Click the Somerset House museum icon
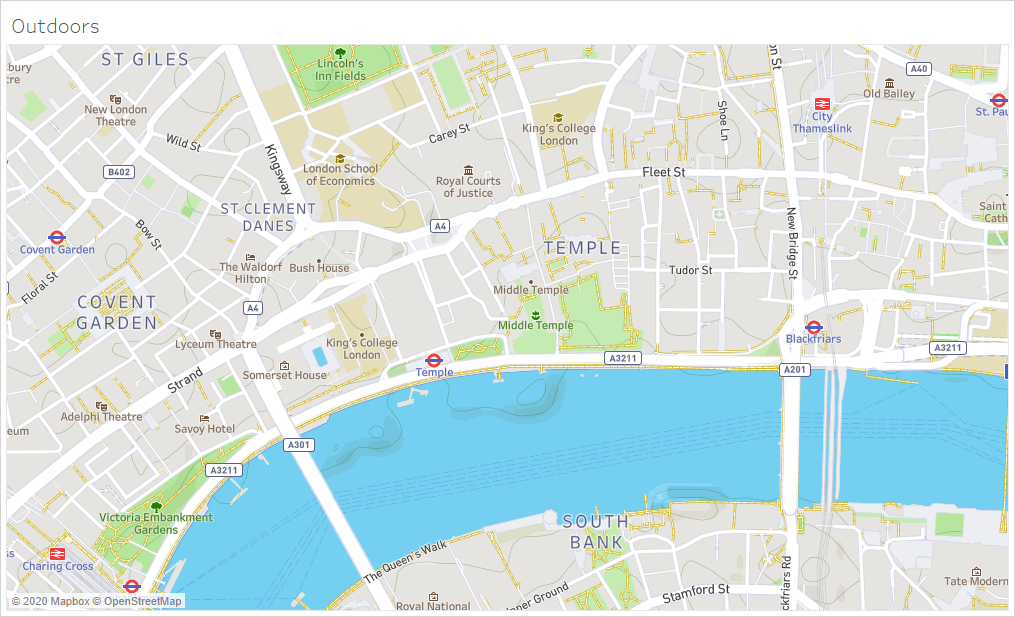 285,364
